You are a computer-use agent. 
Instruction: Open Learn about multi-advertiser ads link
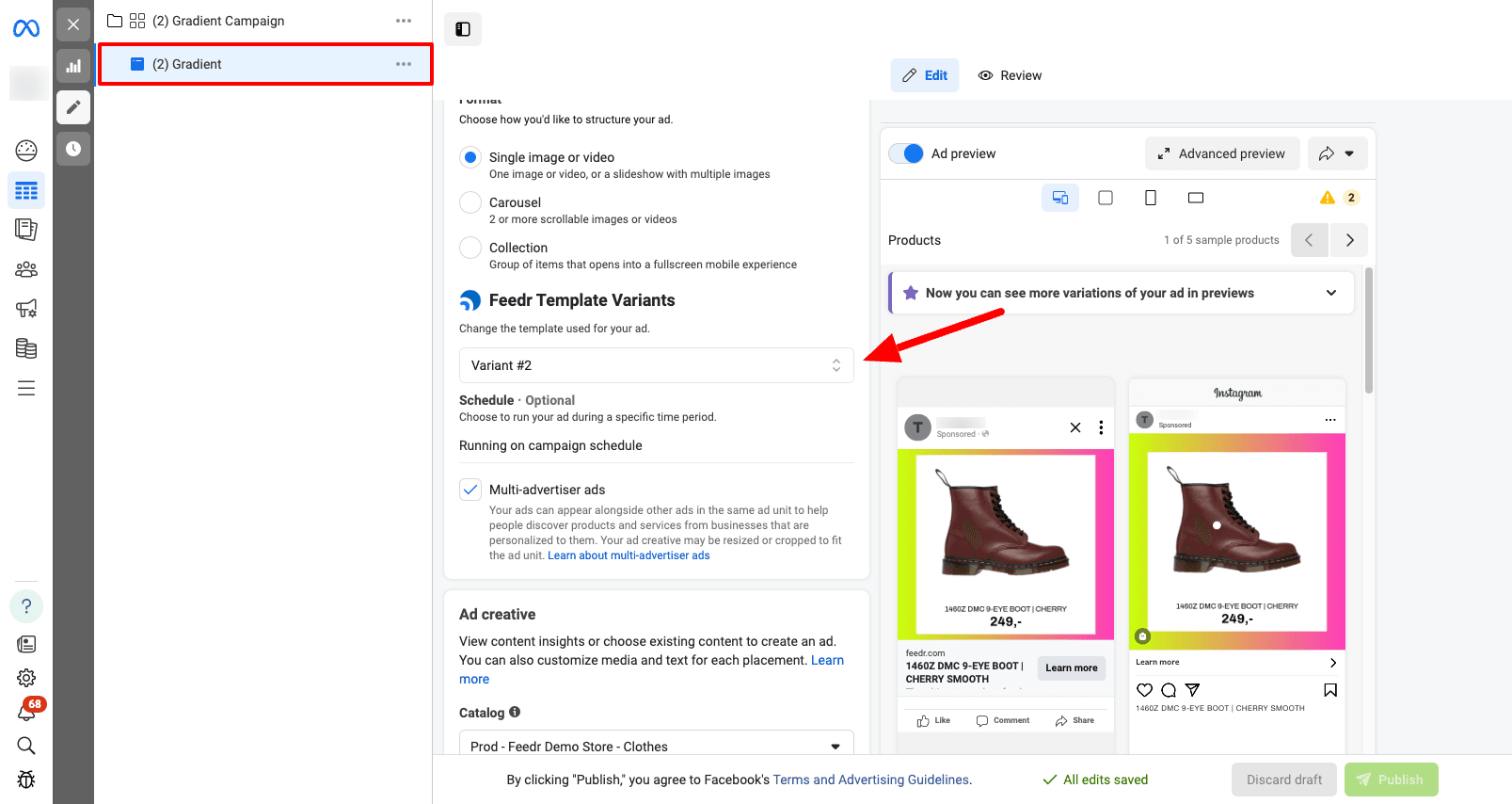coord(629,555)
